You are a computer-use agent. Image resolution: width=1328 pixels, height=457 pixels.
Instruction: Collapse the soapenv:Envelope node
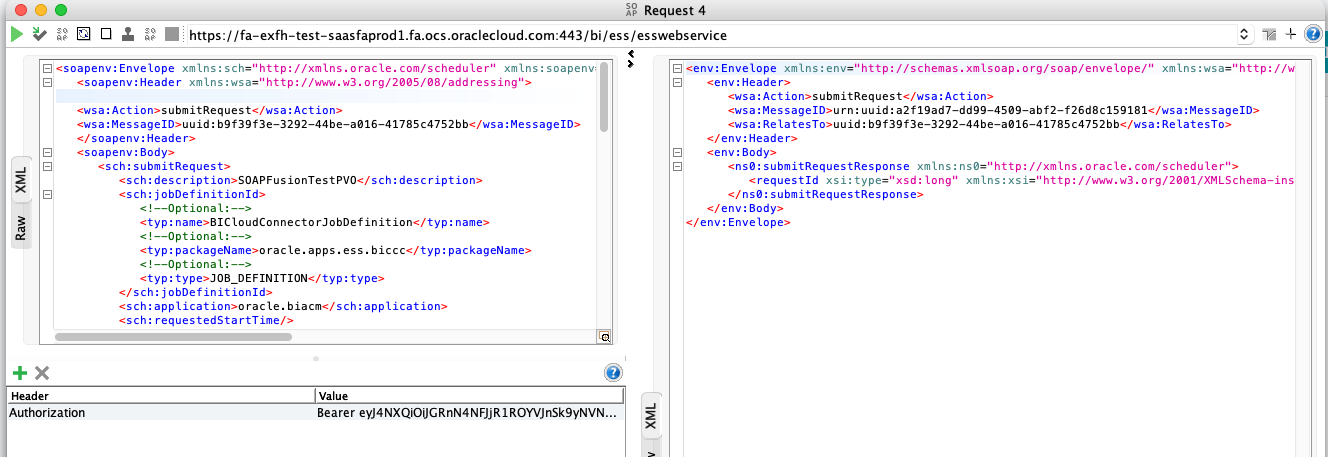click(47, 69)
